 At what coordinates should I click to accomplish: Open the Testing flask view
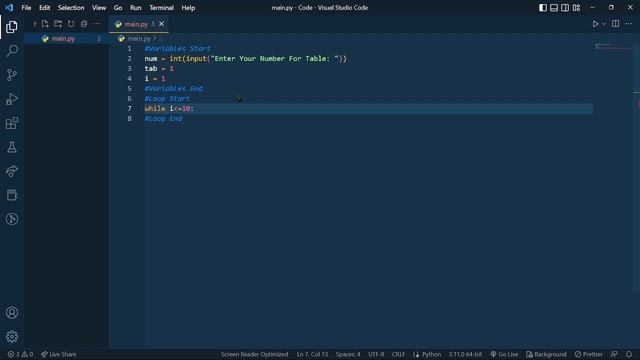[12, 147]
